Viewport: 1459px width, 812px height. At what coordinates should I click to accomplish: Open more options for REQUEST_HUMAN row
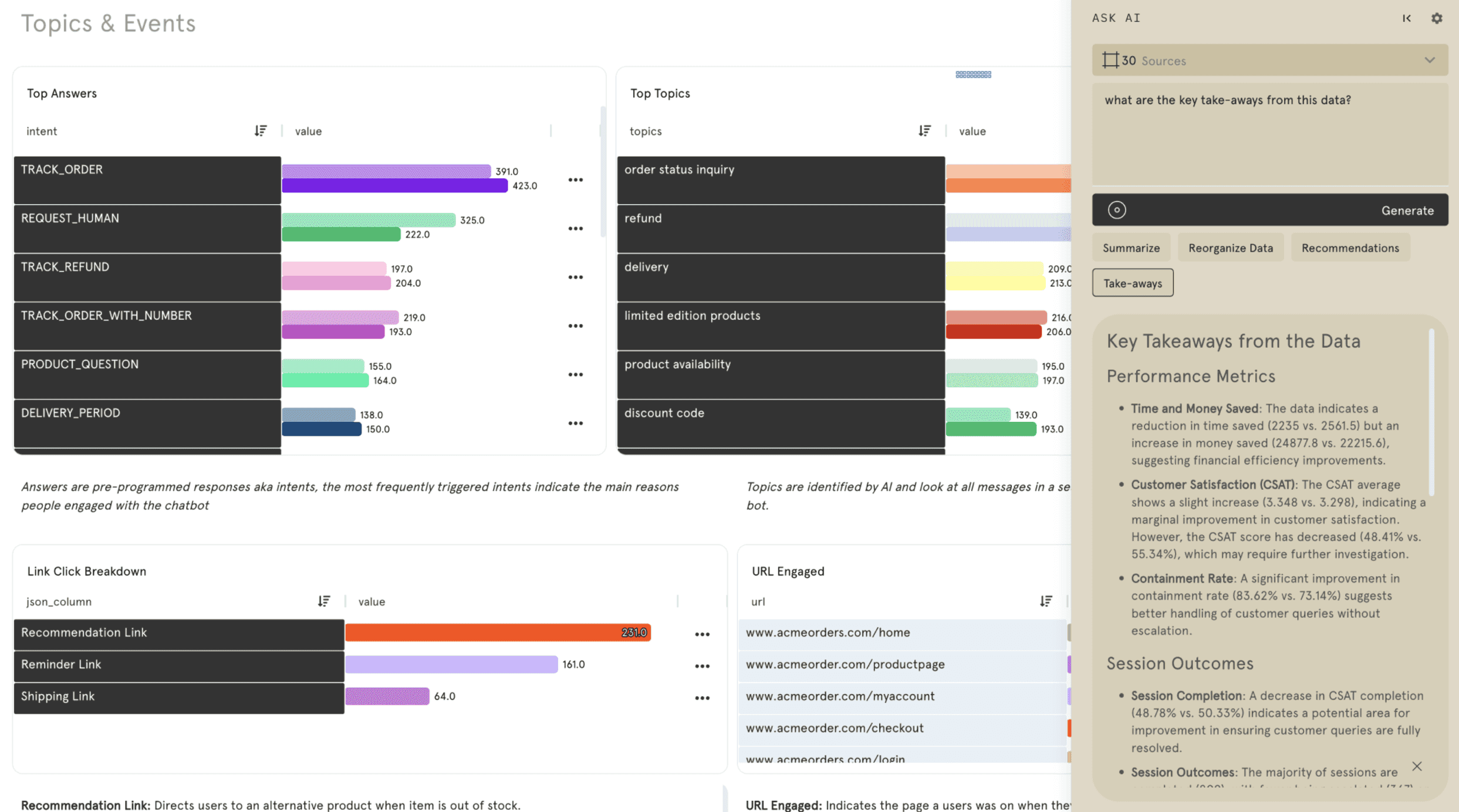point(575,229)
